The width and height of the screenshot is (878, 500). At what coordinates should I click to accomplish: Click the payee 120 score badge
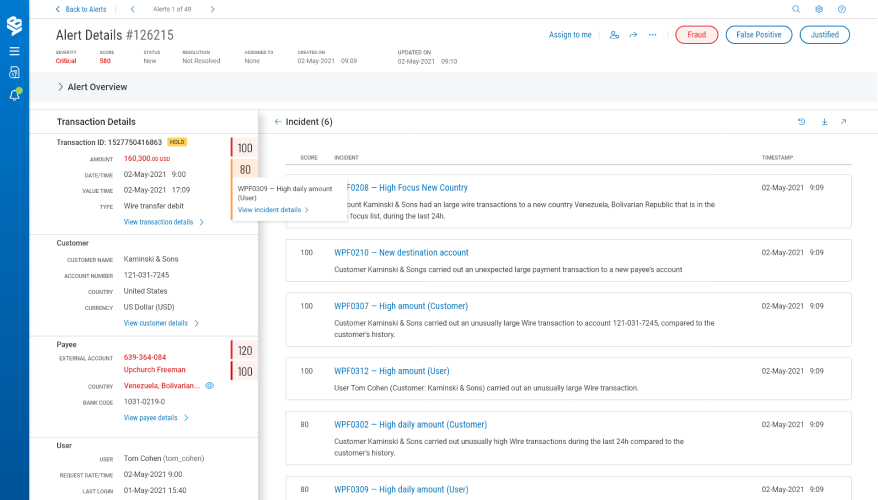(245, 350)
